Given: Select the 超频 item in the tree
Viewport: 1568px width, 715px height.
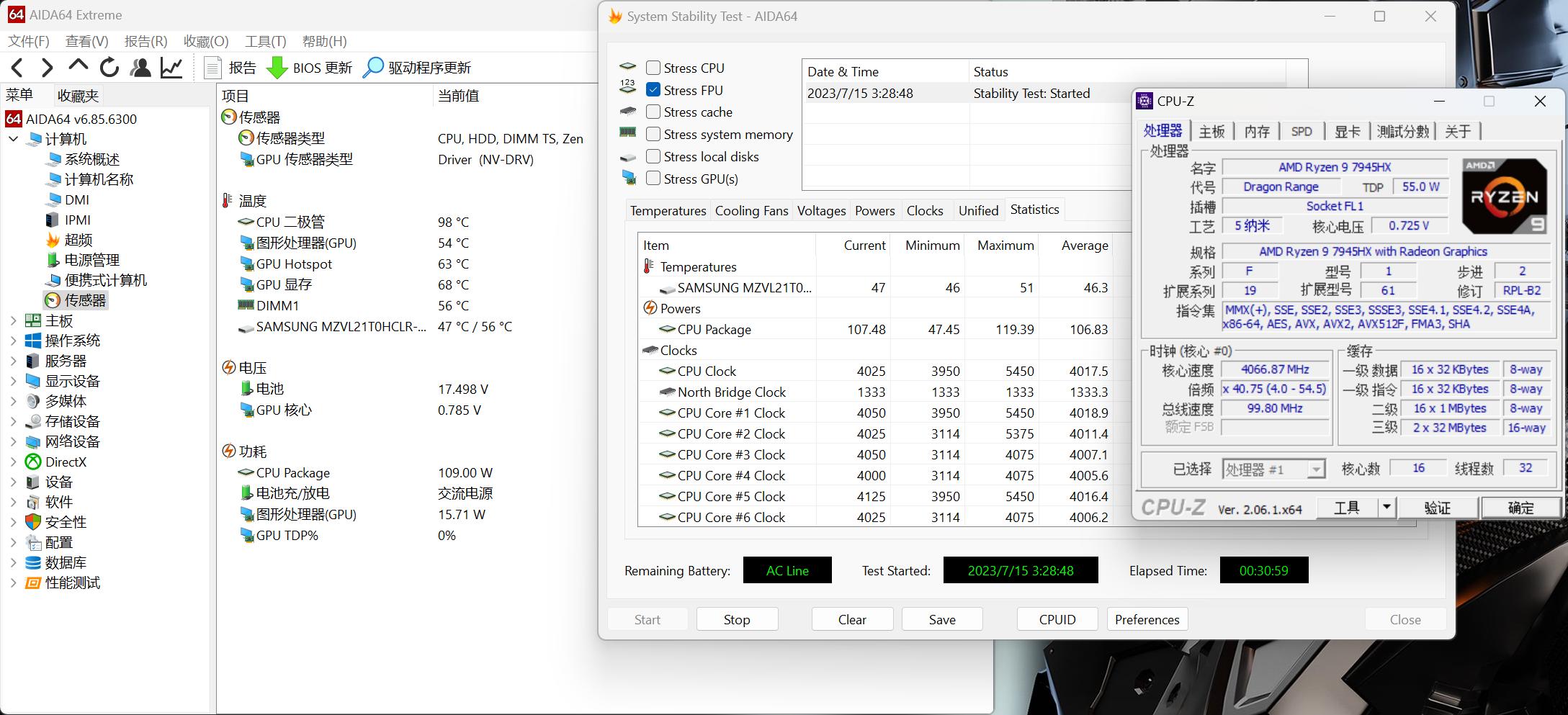Looking at the screenshot, I should coord(79,240).
